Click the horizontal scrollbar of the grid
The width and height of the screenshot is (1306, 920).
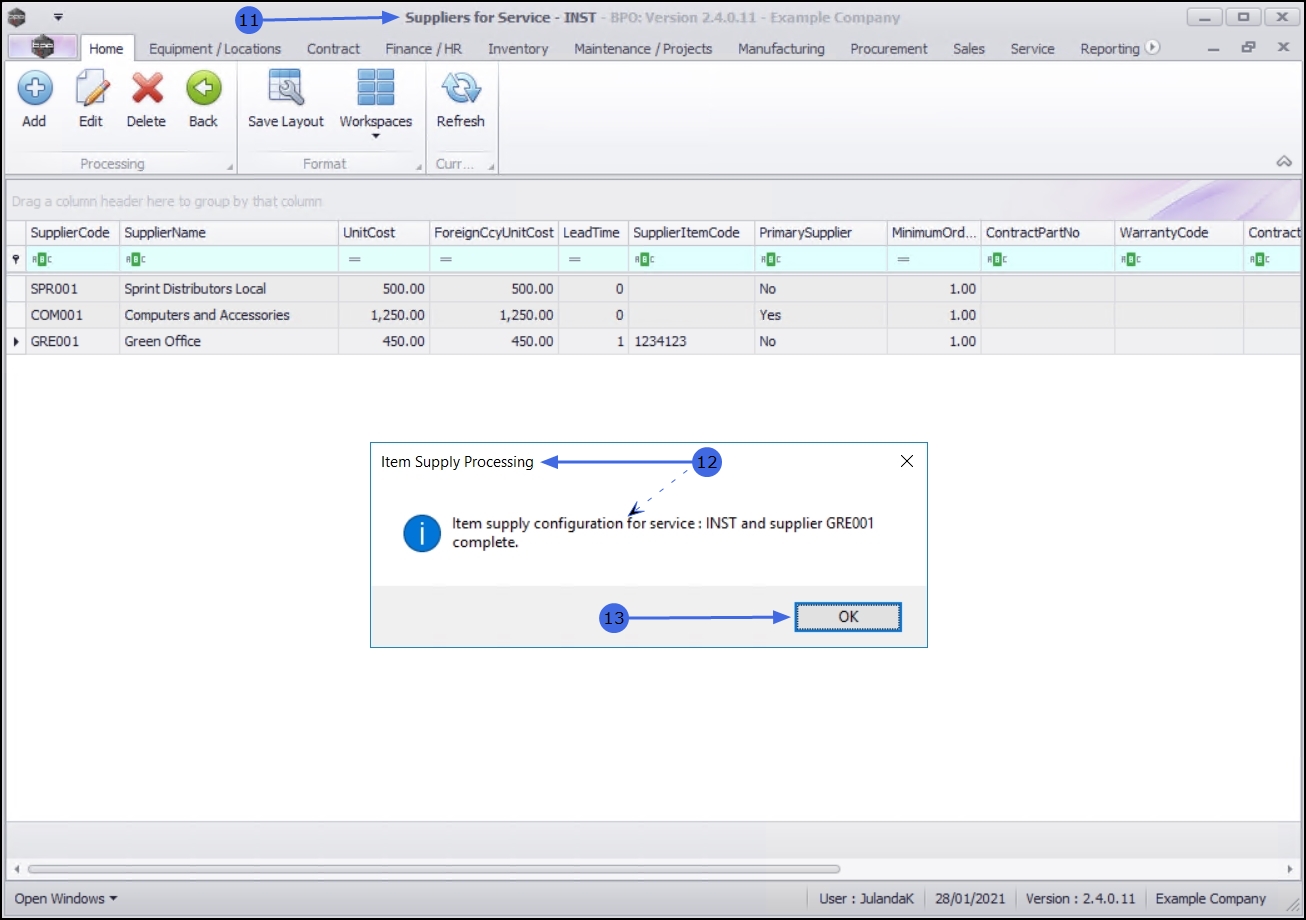coord(434,869)
